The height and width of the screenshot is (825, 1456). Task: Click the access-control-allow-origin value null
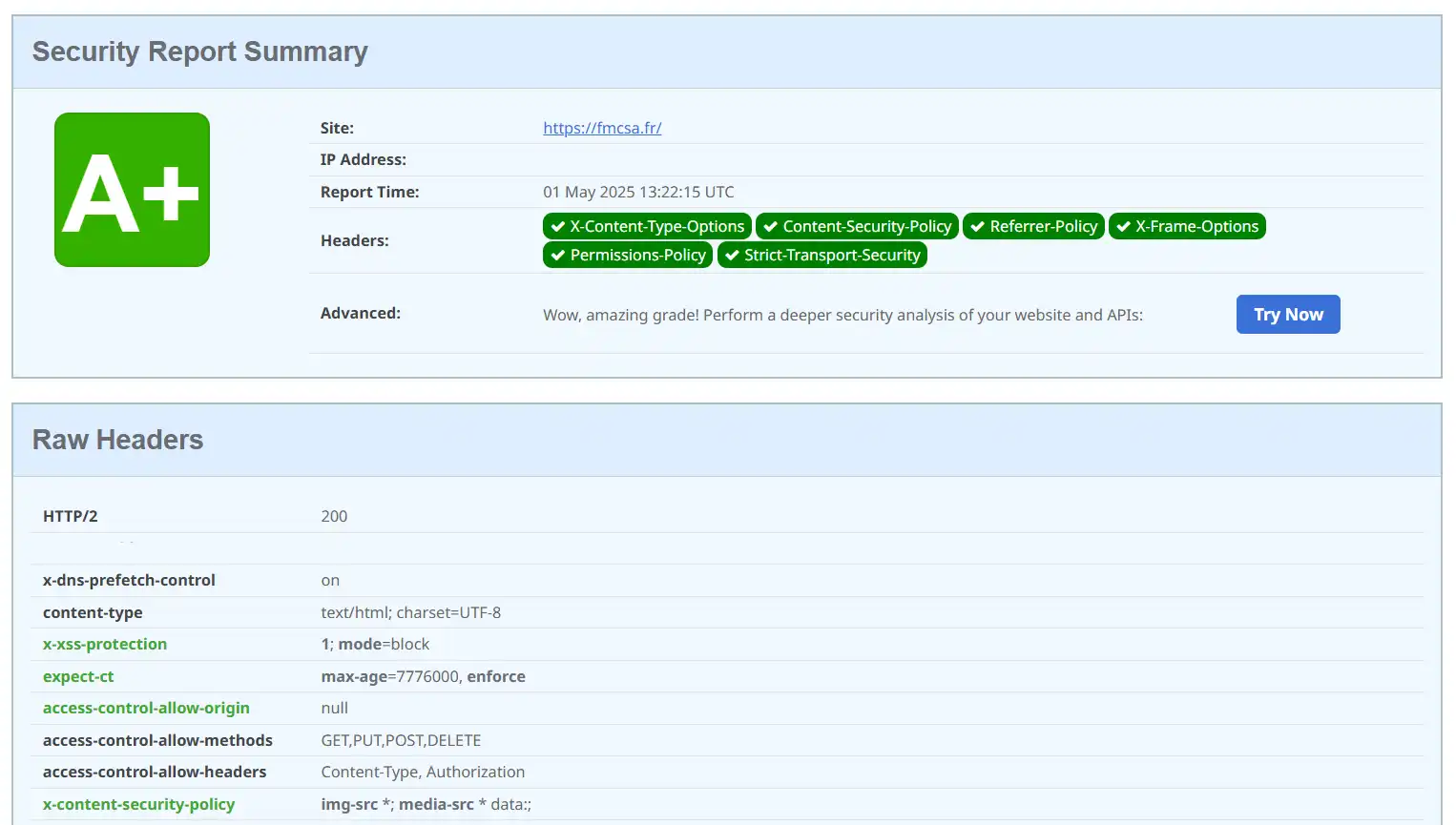[334, 708]
